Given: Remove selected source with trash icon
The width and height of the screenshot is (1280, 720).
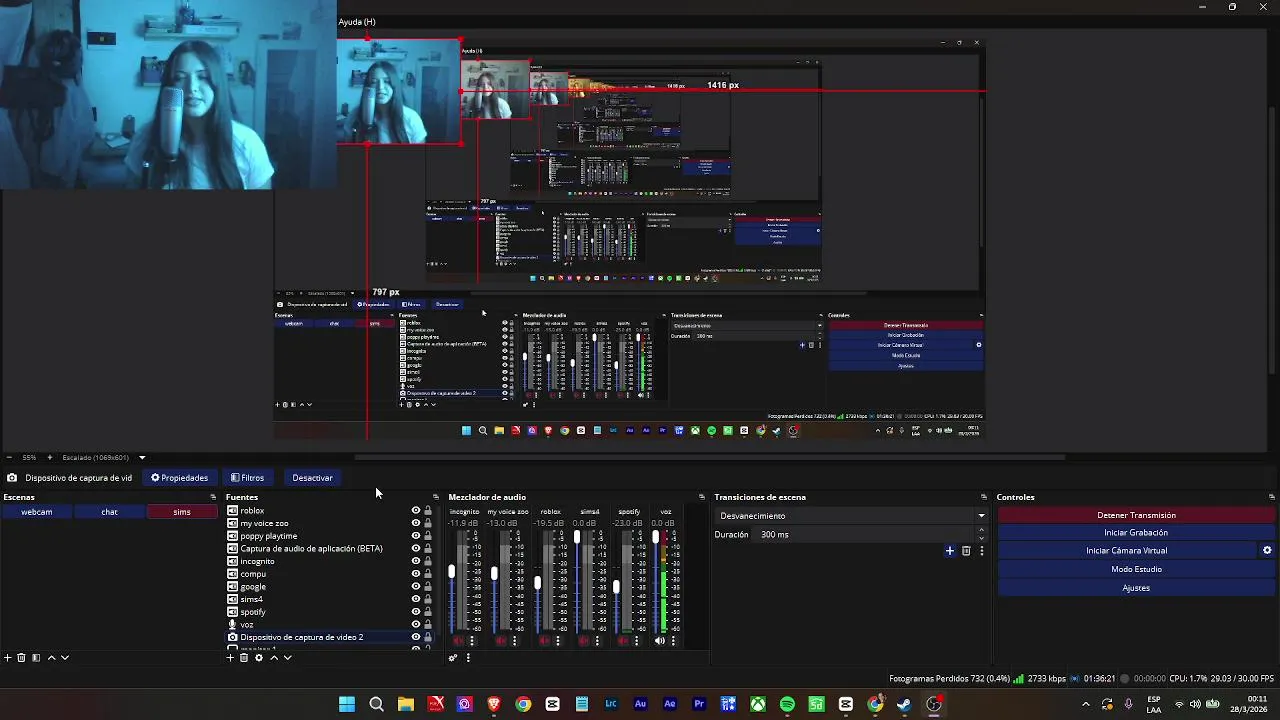Looking at the screenshot, I should 244,658.
